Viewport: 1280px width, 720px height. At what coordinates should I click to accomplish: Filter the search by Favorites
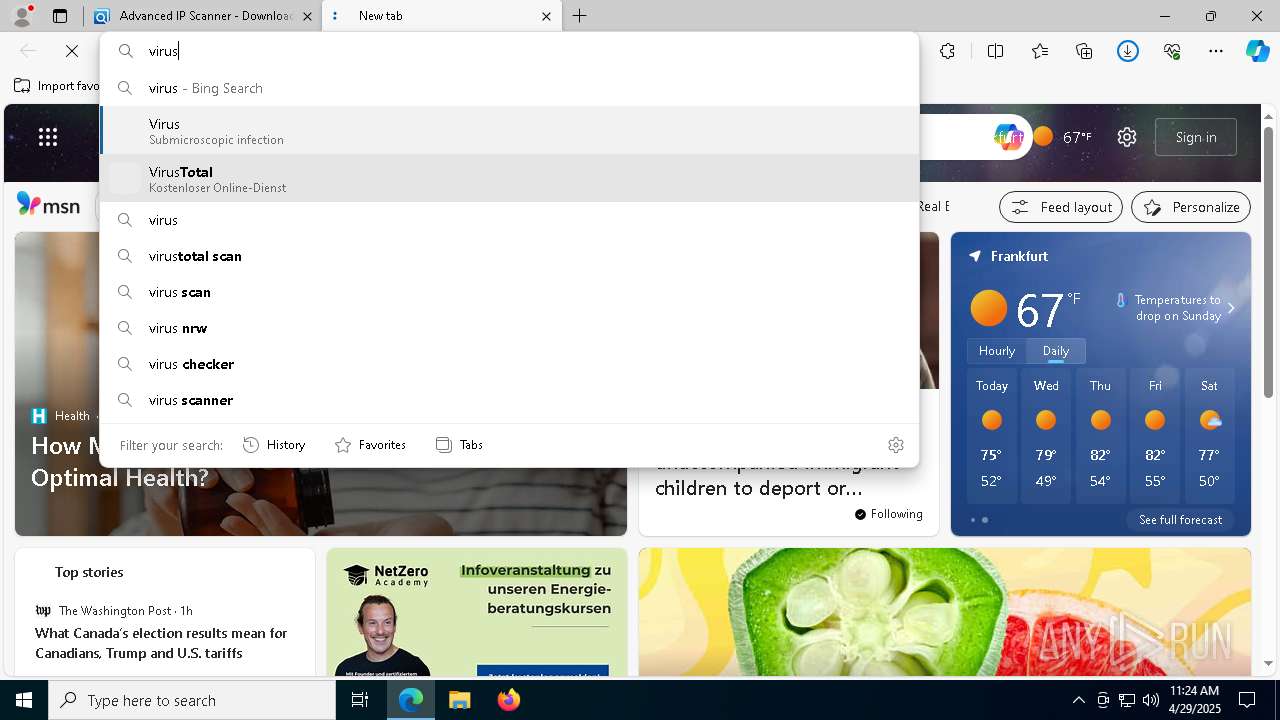(370, 445)
